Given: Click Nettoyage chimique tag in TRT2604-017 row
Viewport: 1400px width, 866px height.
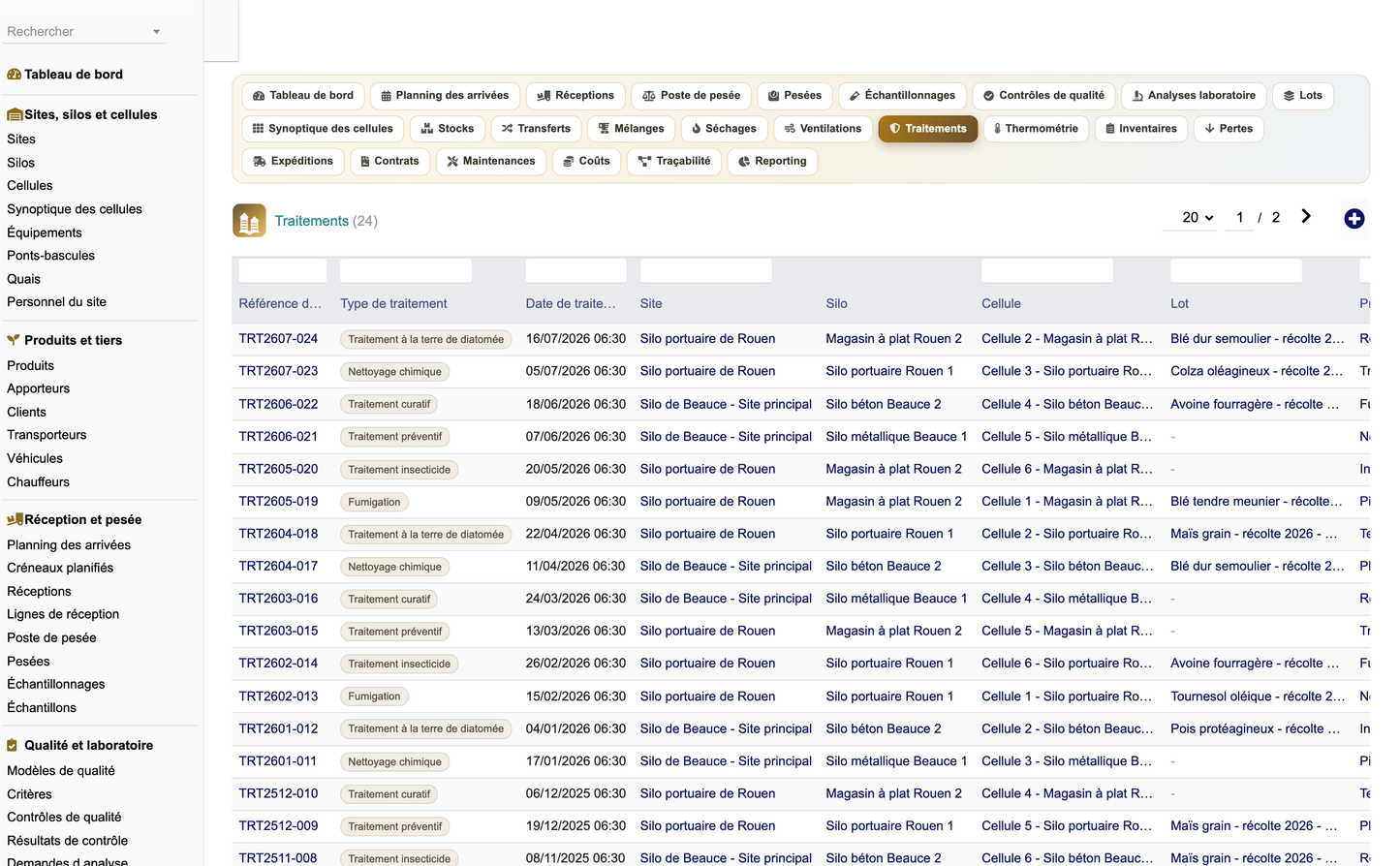Looking at the screenshot, I should [x=394, y=567].
